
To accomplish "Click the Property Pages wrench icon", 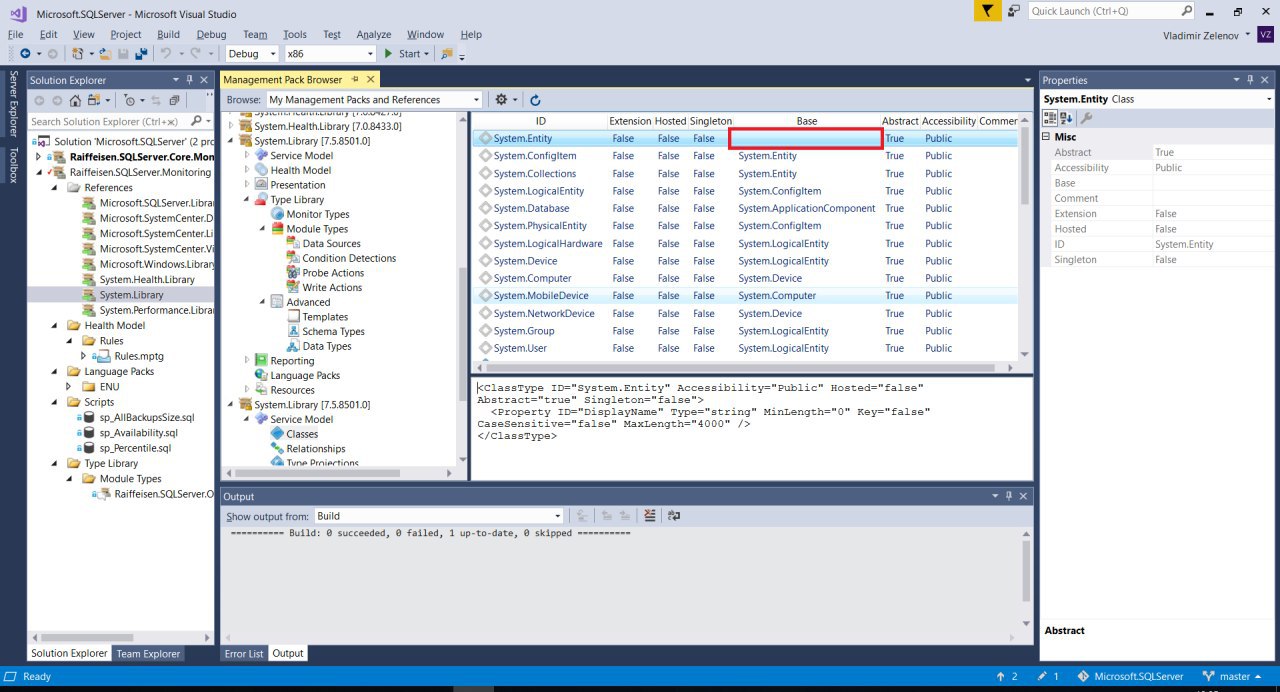I will pos(1087,118).
